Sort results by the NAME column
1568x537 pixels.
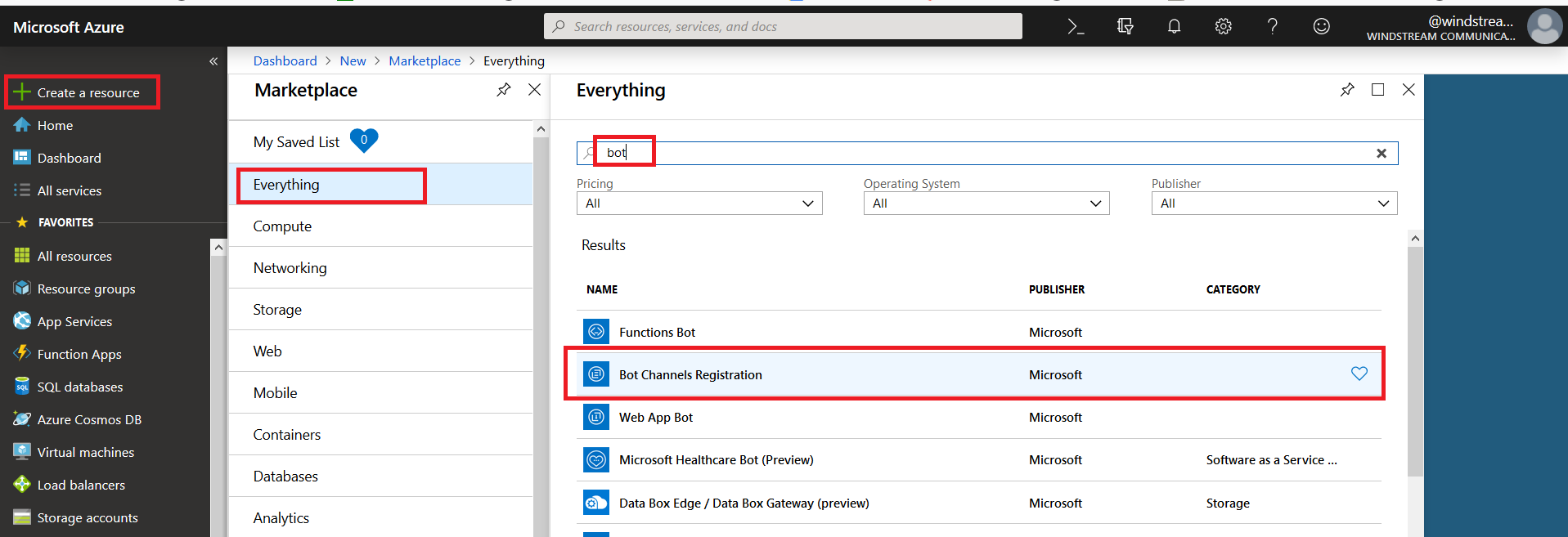602,289
